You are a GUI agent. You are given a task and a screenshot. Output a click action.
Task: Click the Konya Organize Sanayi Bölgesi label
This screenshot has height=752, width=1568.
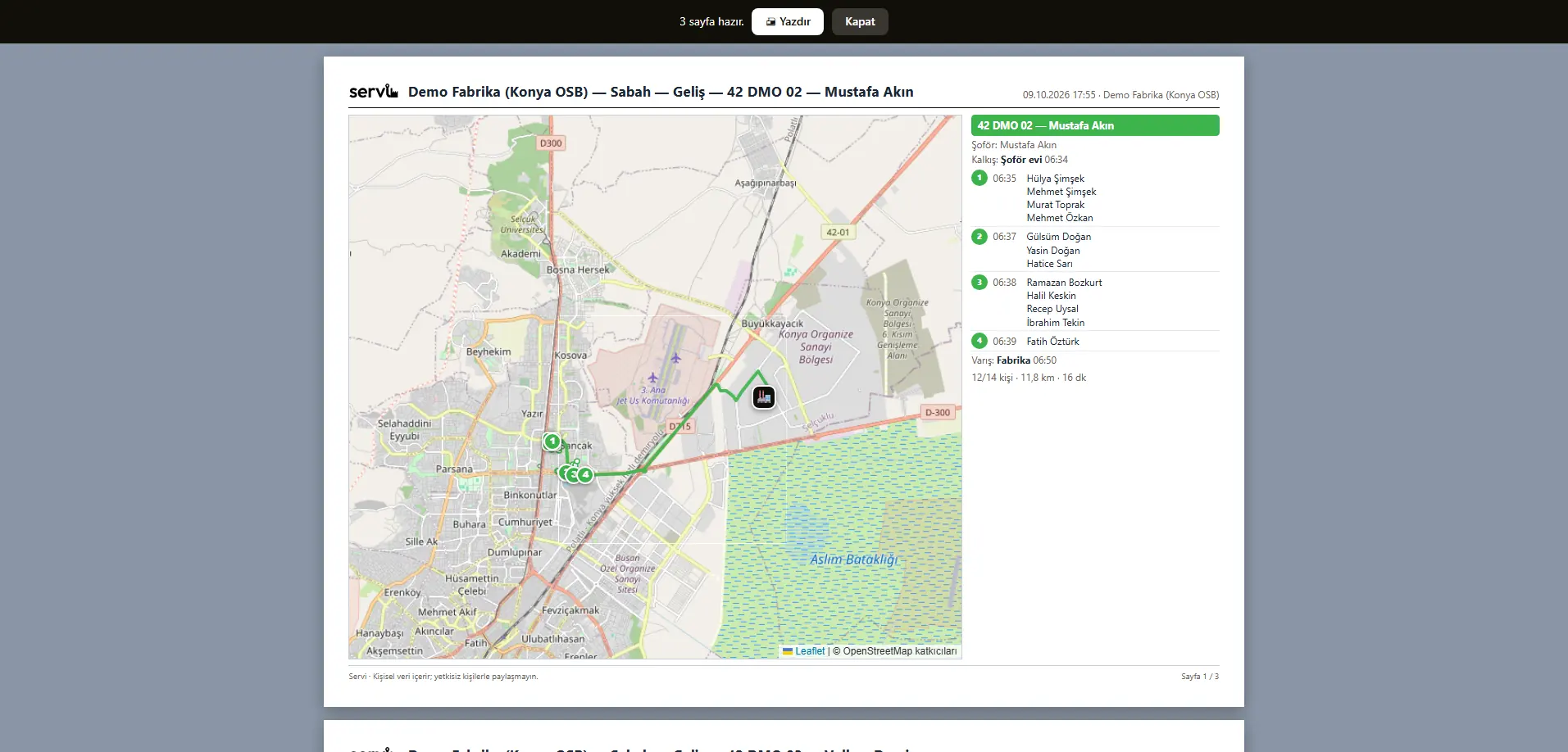click(x=816, y=347)
